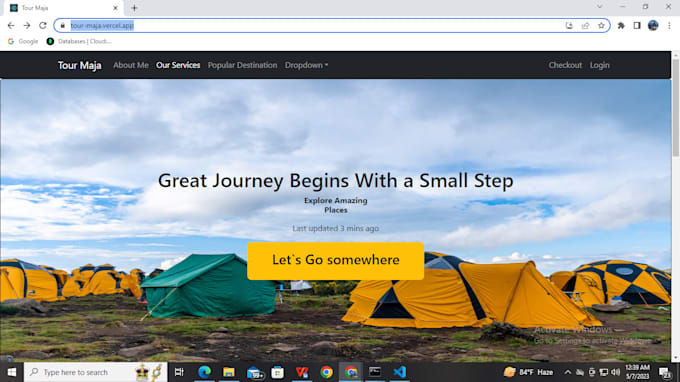Open the browser side panel icon

(637, 26)
